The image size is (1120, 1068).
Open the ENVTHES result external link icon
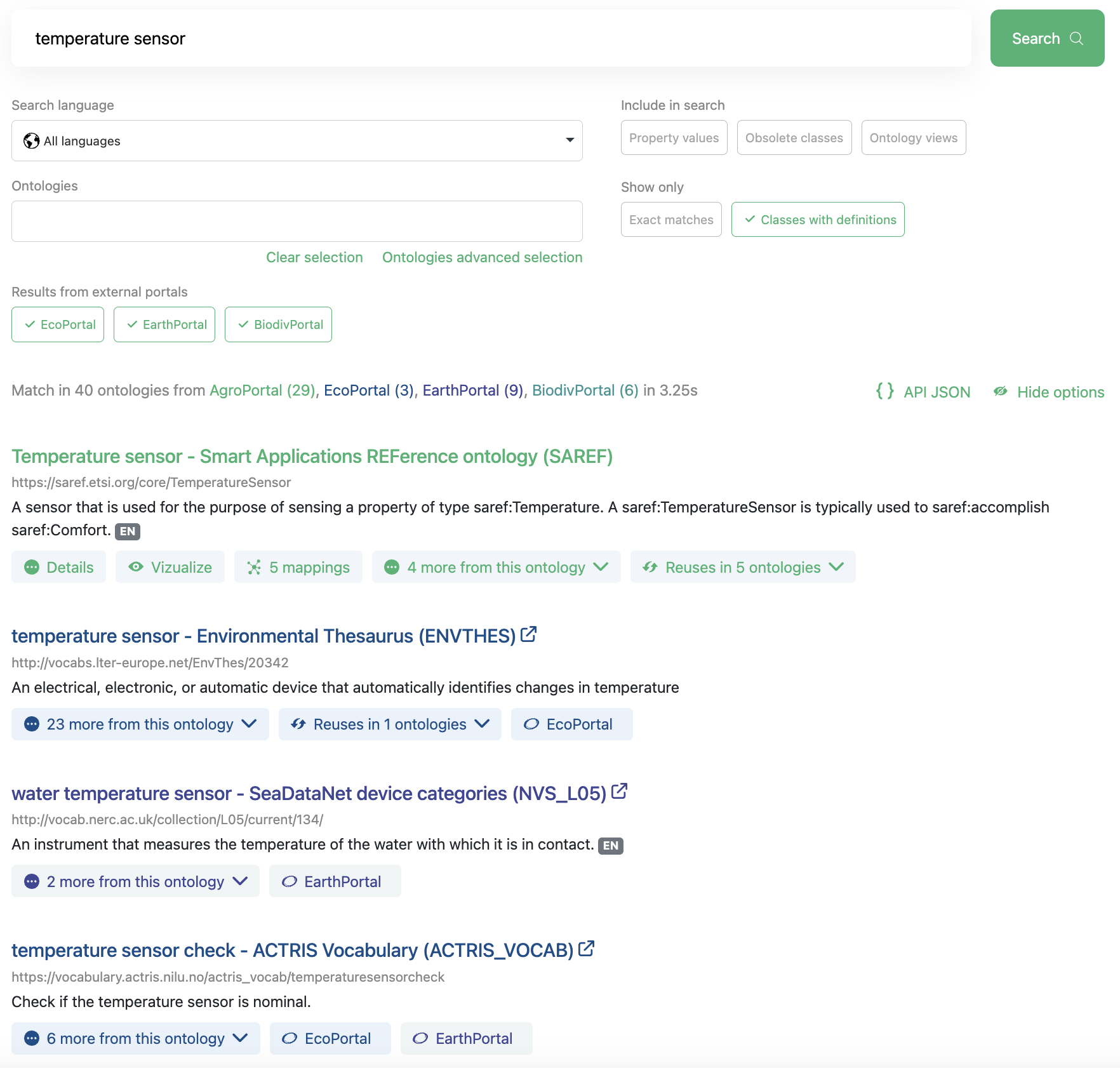528,634
